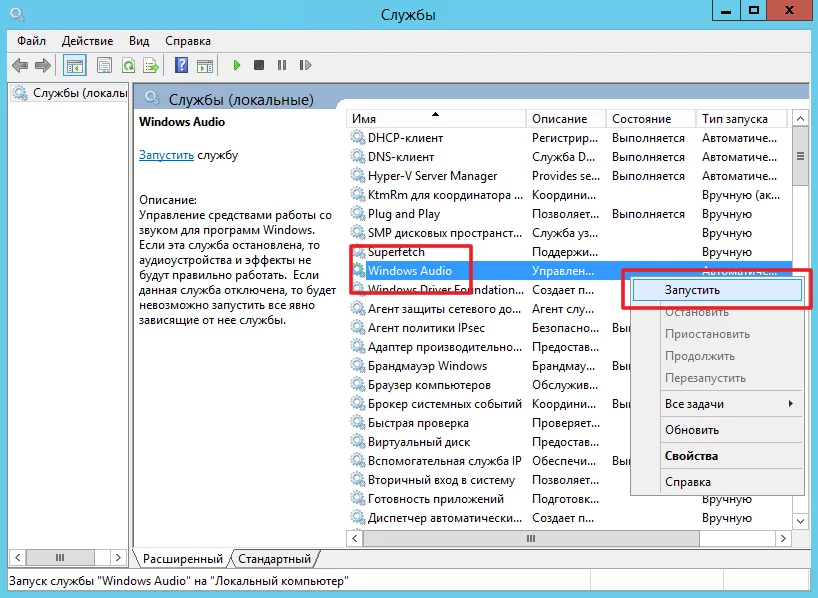This screenshot has width=818, height=598.
Task: Select Свойства in the context menu
Action: tap(692, 456)
